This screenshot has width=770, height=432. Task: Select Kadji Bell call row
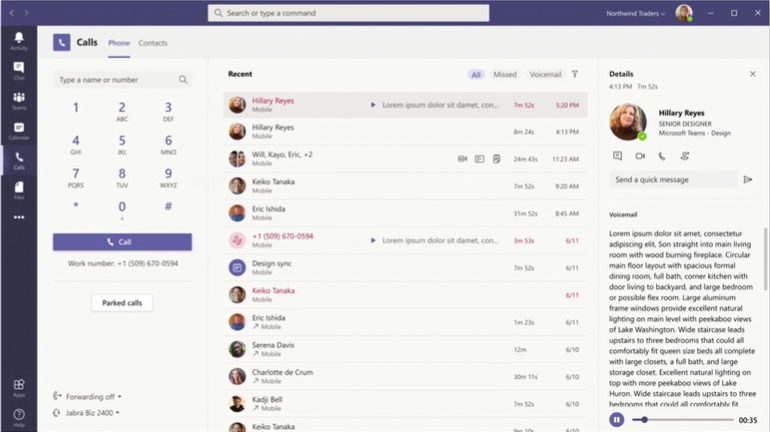click(x=405, y=404)
